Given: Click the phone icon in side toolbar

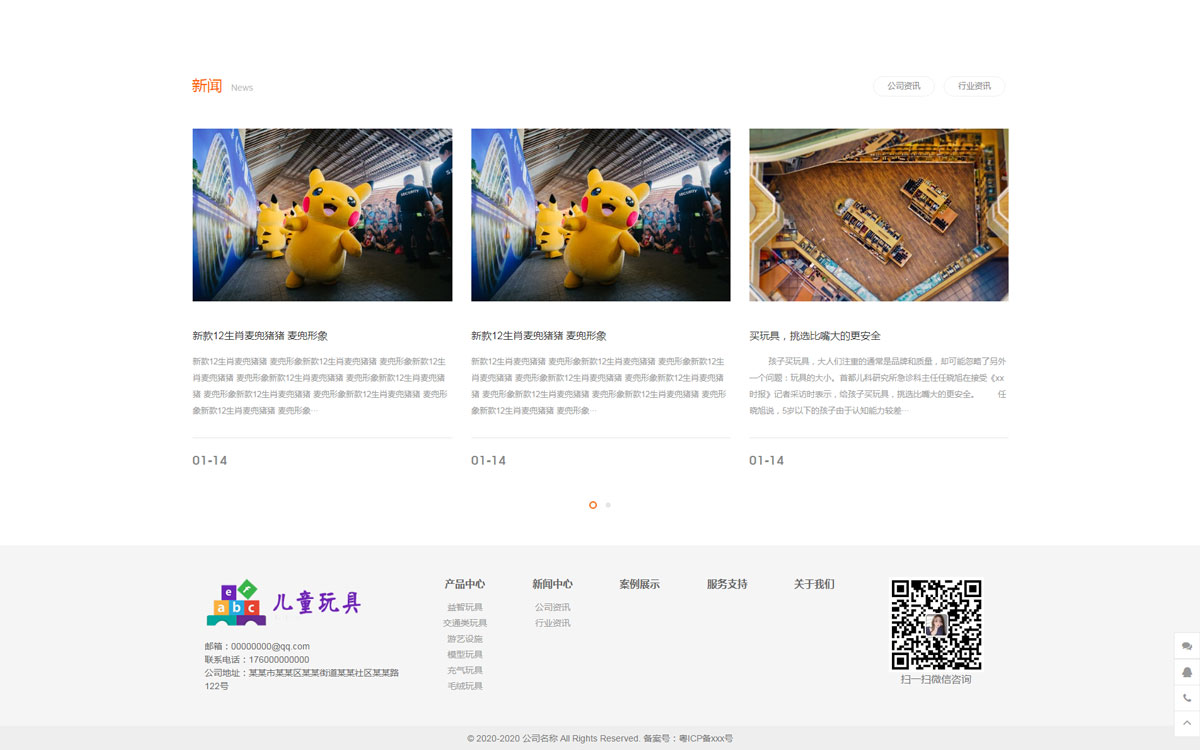Looking at the screenshot, I should click(1187, 698).
